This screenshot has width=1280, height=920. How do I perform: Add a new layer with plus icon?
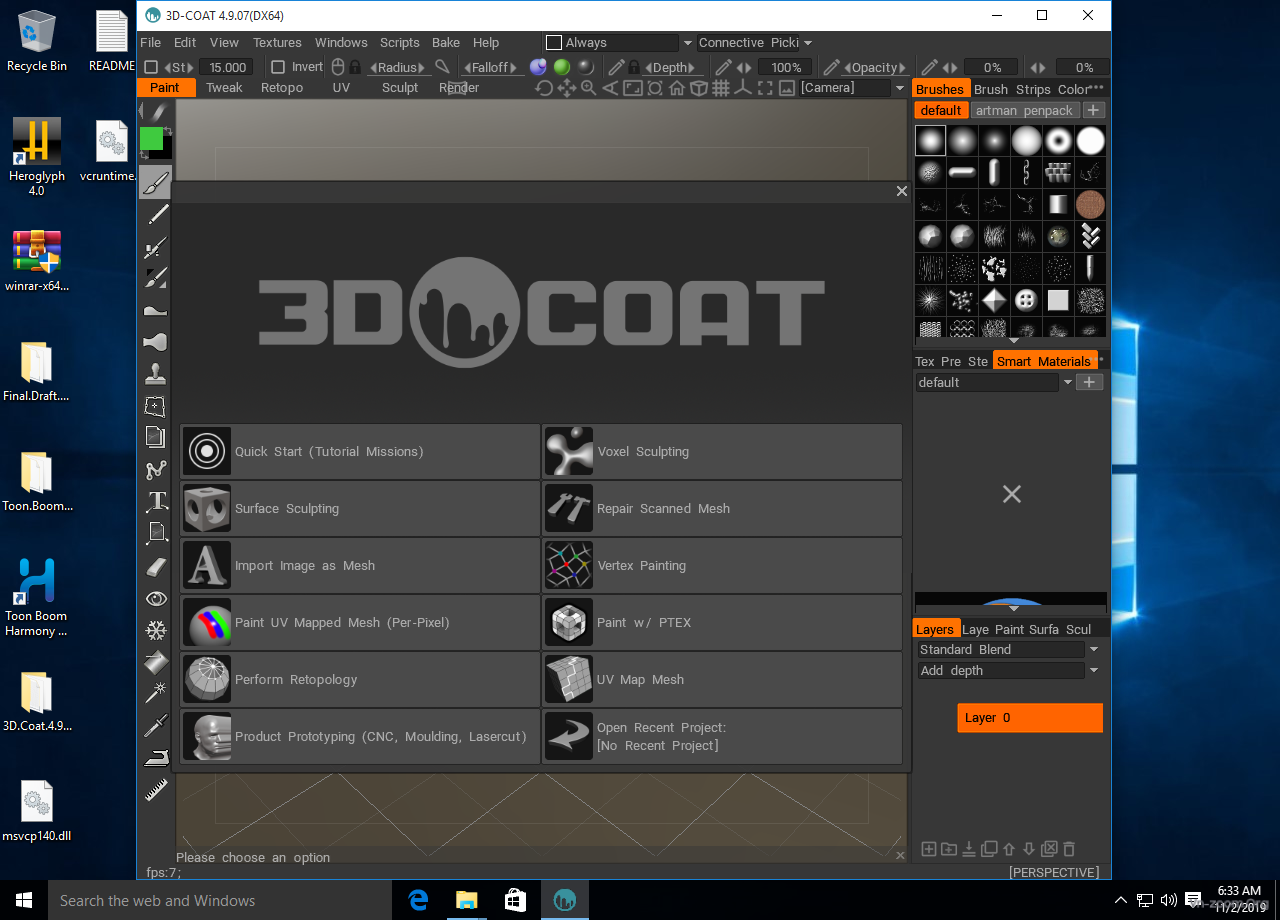[929, 849]
